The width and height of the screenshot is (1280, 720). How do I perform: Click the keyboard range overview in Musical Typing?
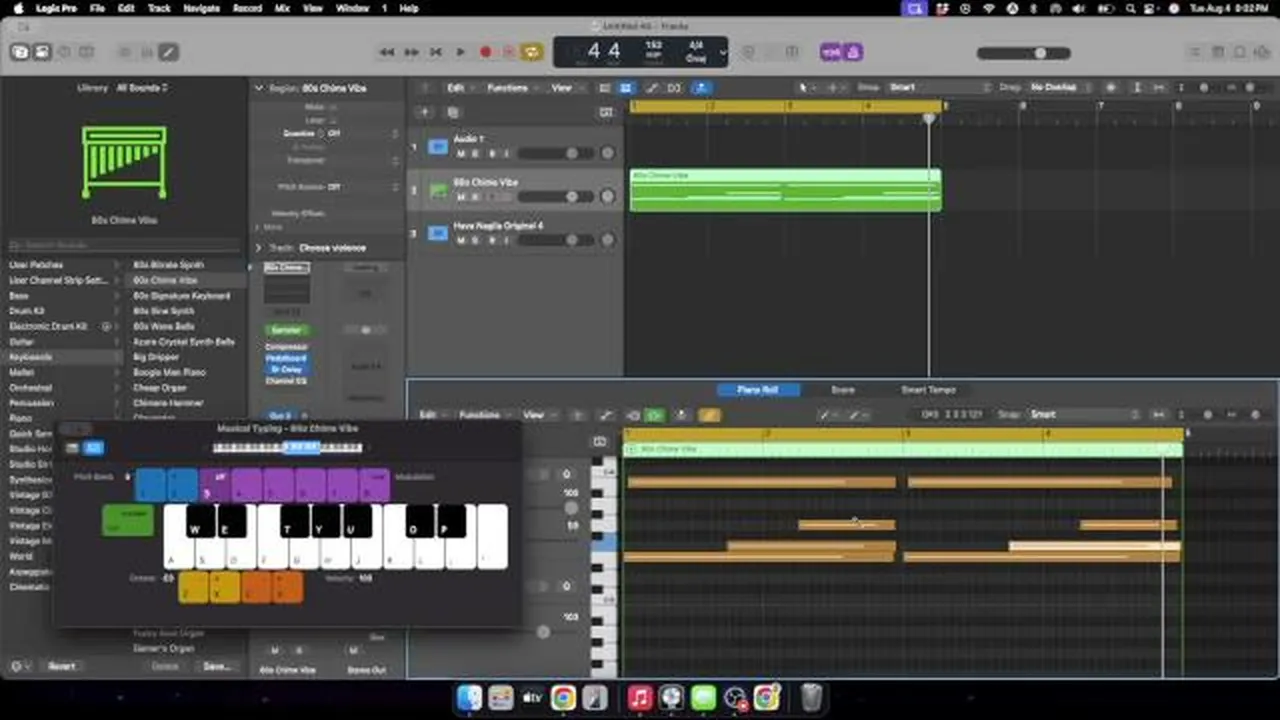[288, 448]
